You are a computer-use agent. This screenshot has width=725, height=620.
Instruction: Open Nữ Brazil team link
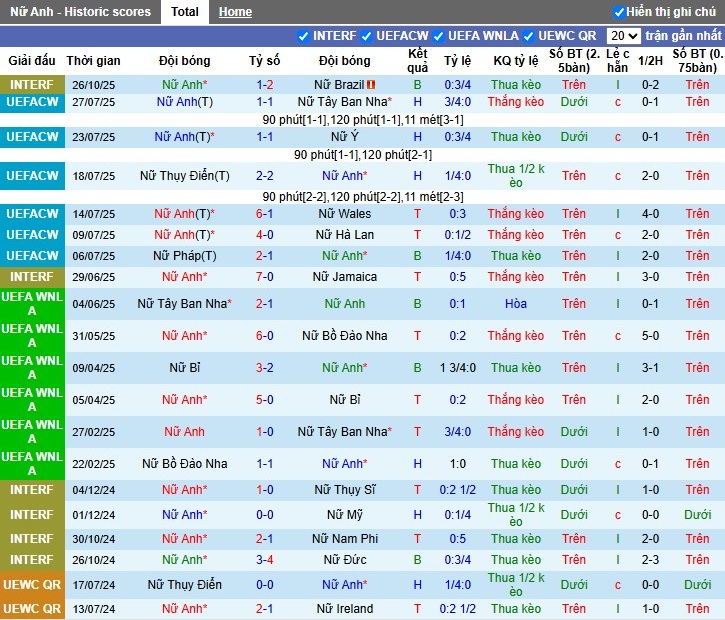339,85
